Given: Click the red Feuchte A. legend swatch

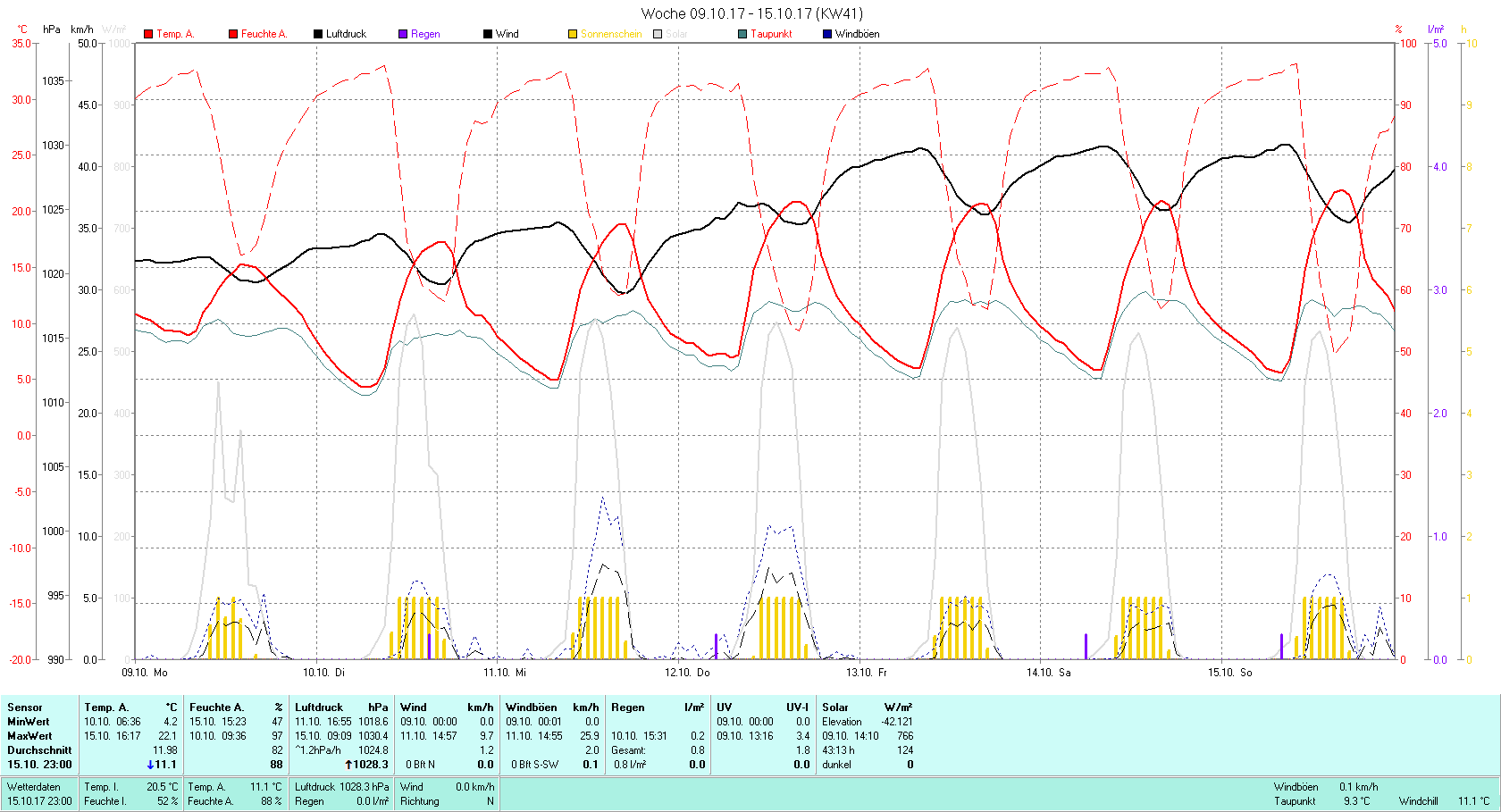Looking at the screenshot, I should click(233, 34).
